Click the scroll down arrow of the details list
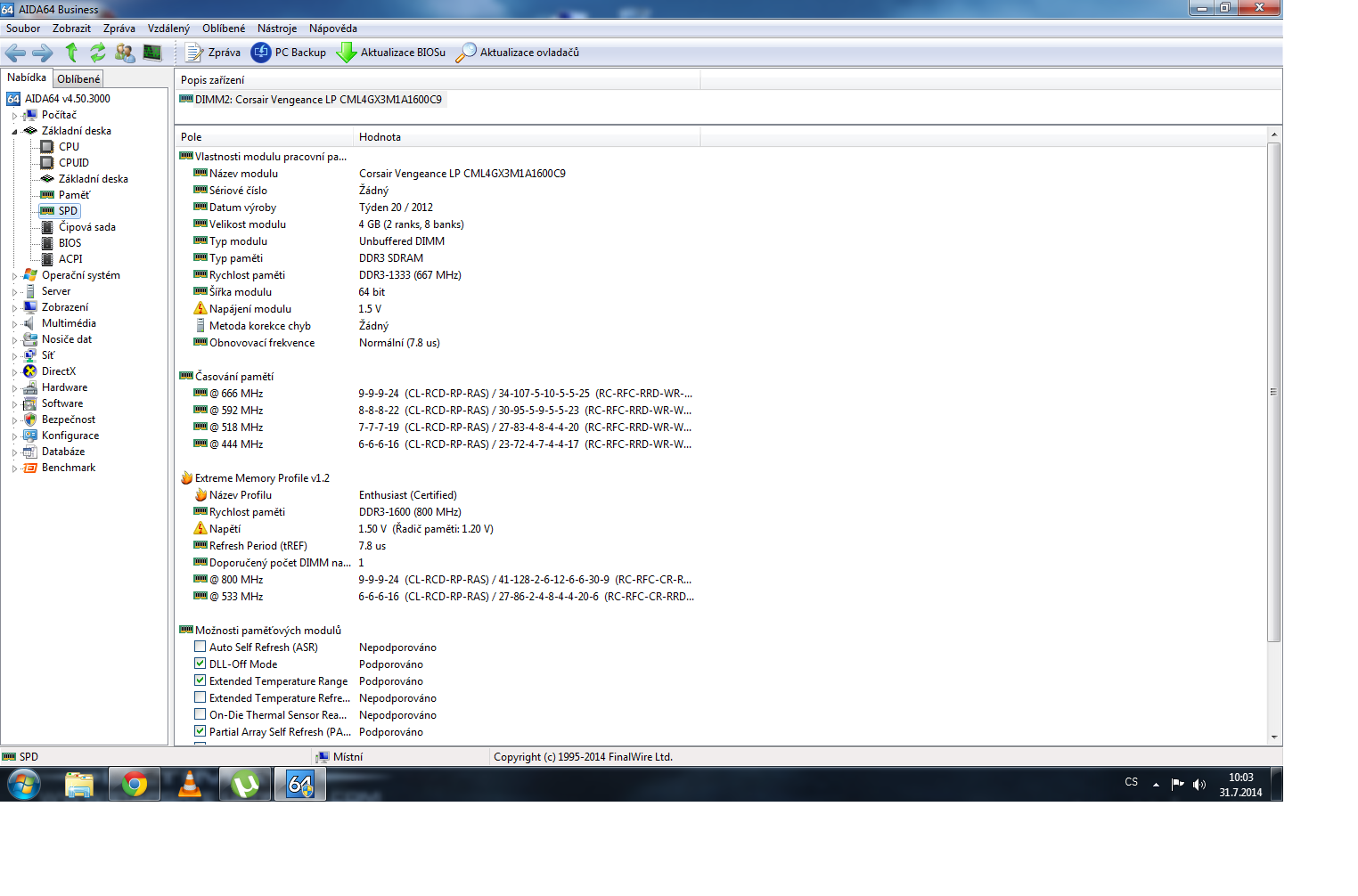Screen dimensions: 1358x896 tap(1274, 737)
